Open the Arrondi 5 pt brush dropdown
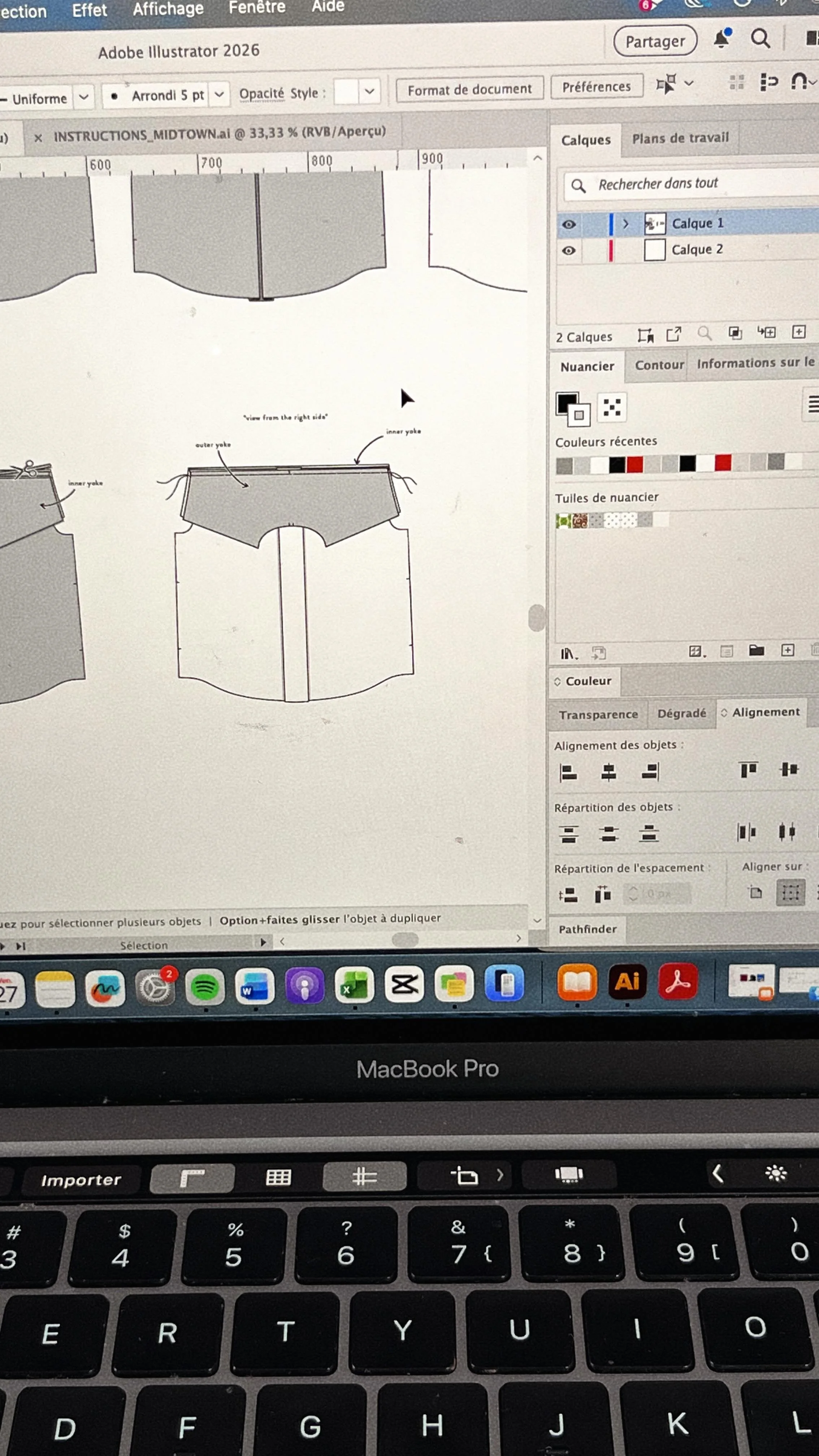Viewport: 819px width, 1456px height. pyautogui.click(x=219, y=94)
